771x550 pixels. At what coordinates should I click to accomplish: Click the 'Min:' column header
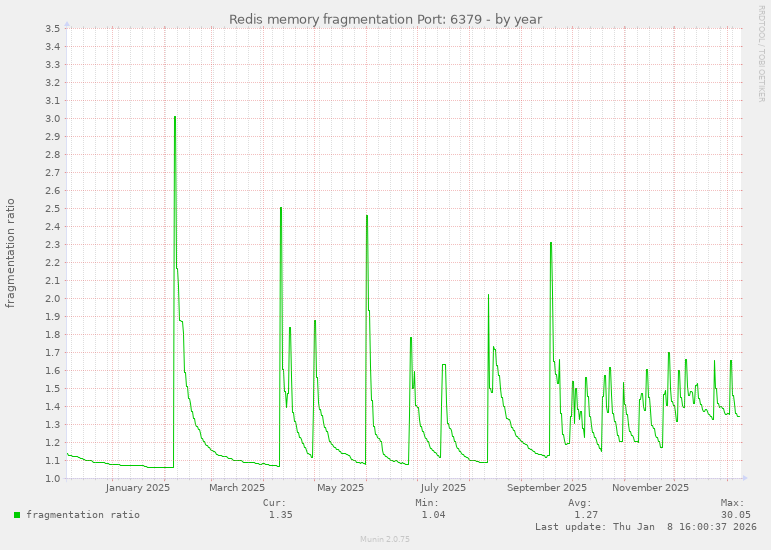click(x=427, y=503)
